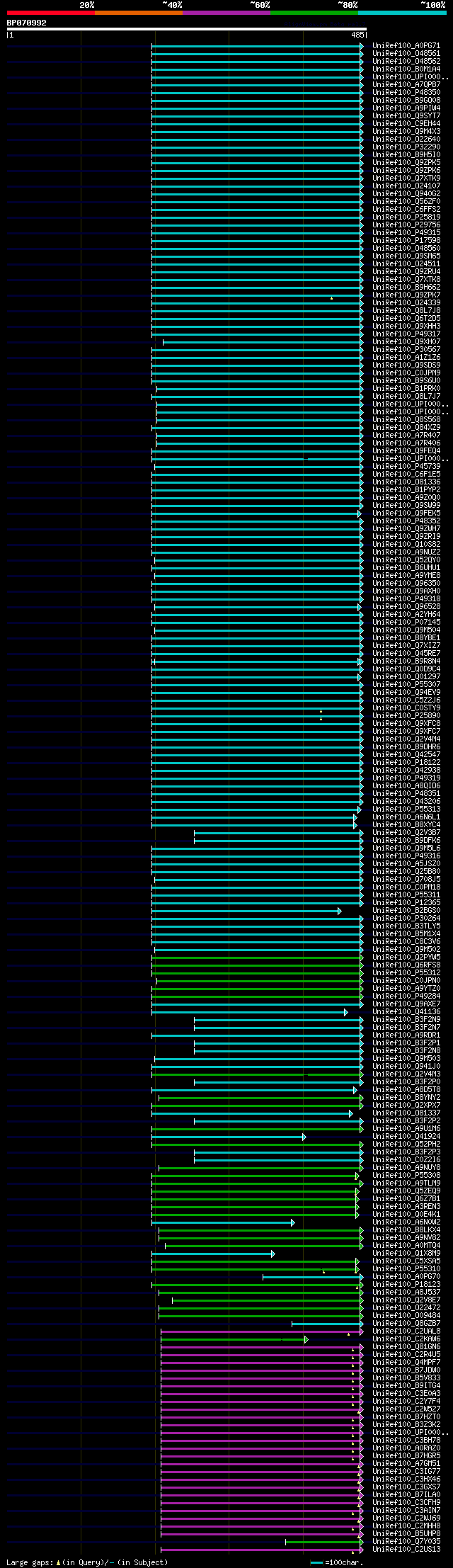Image resolution: width=453 pixels, height=1568 pixels.
Task: Click hit label UniRef100_P55313
Action: (406, 809)
